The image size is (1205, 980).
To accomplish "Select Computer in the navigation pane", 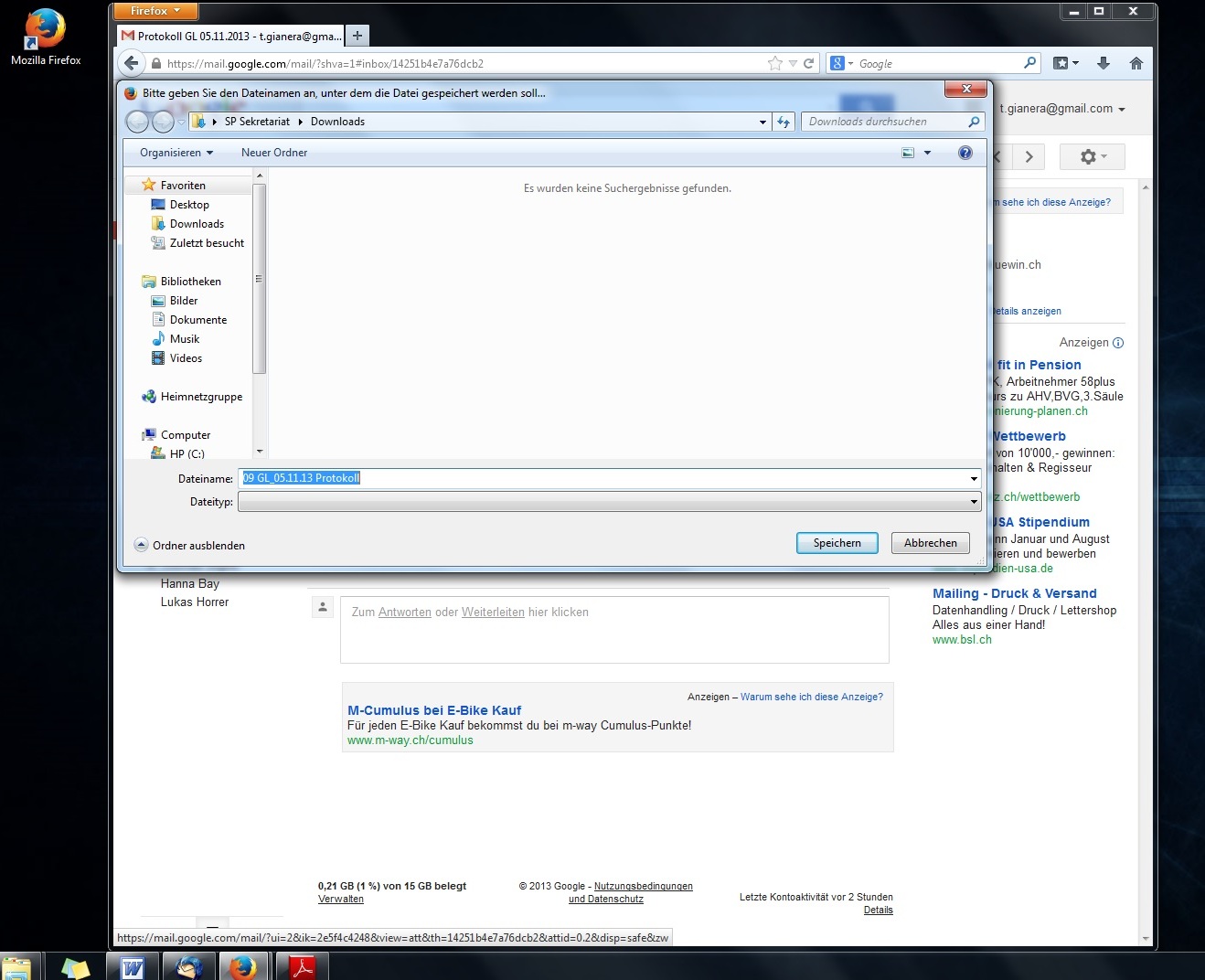I will pos(186,435).
